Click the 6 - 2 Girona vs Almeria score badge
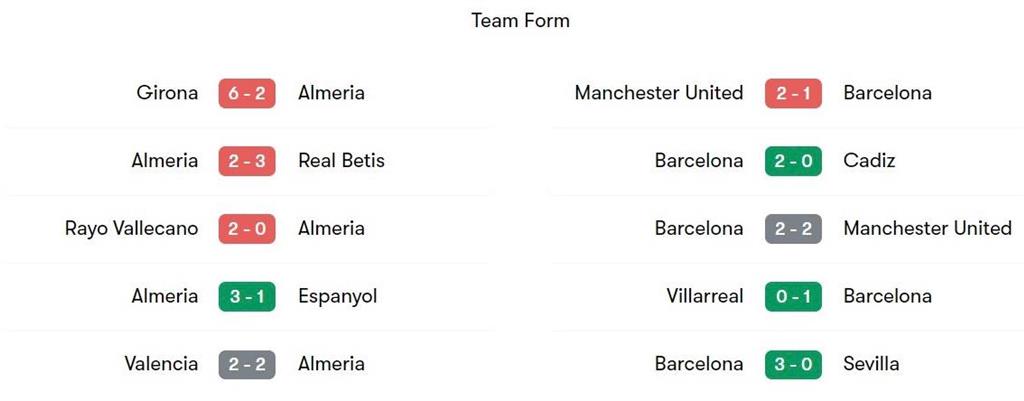 click(247, 93)
